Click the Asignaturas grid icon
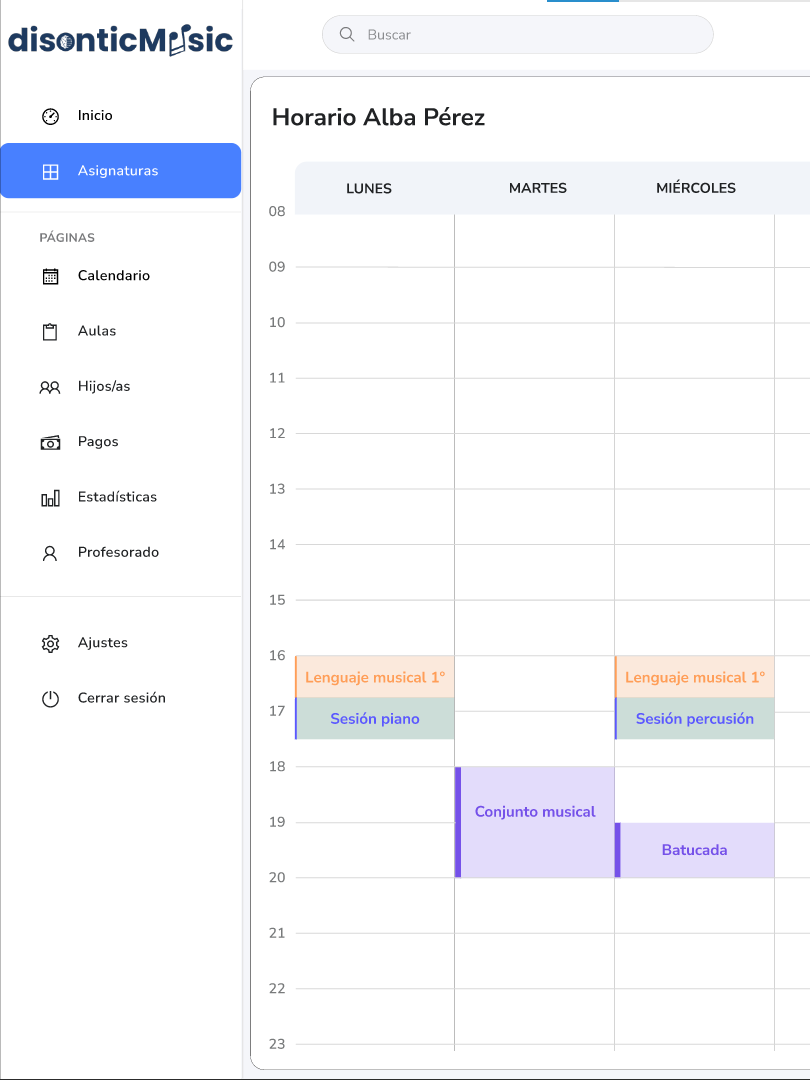This screenshot has height=1080, width=810. click(x=50, y=171)
